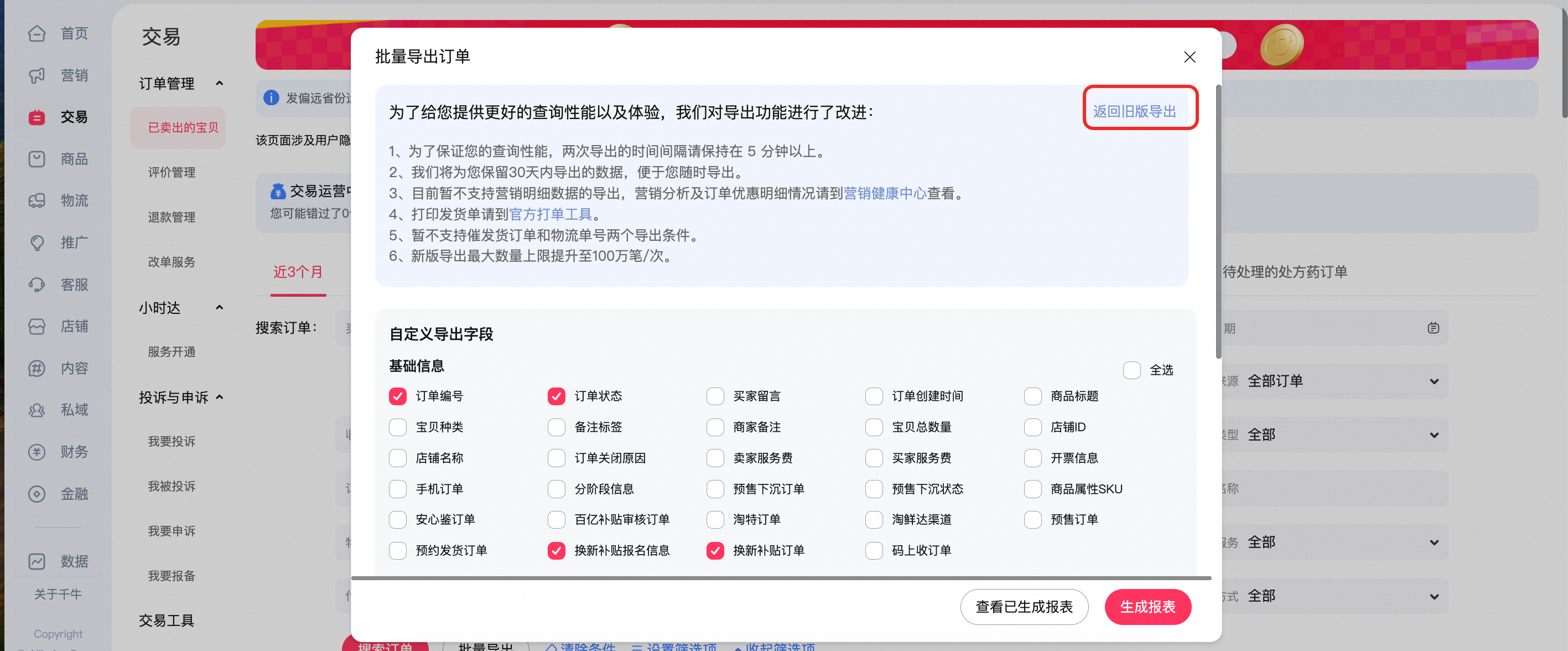
Task: Switch to 待处理的处方药订单 tab
Action: [1284, 272]
